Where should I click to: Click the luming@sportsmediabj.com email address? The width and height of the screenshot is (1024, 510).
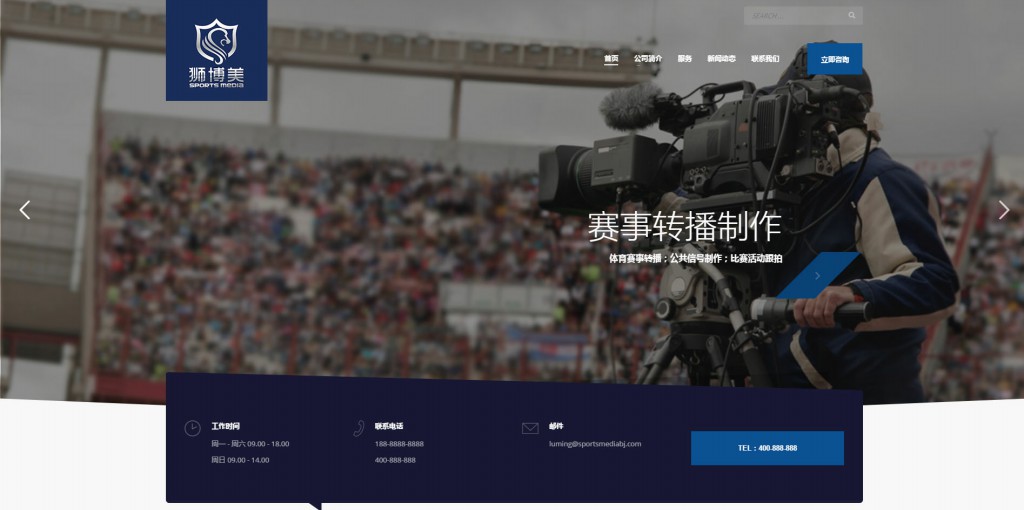(x=595, y=444)
